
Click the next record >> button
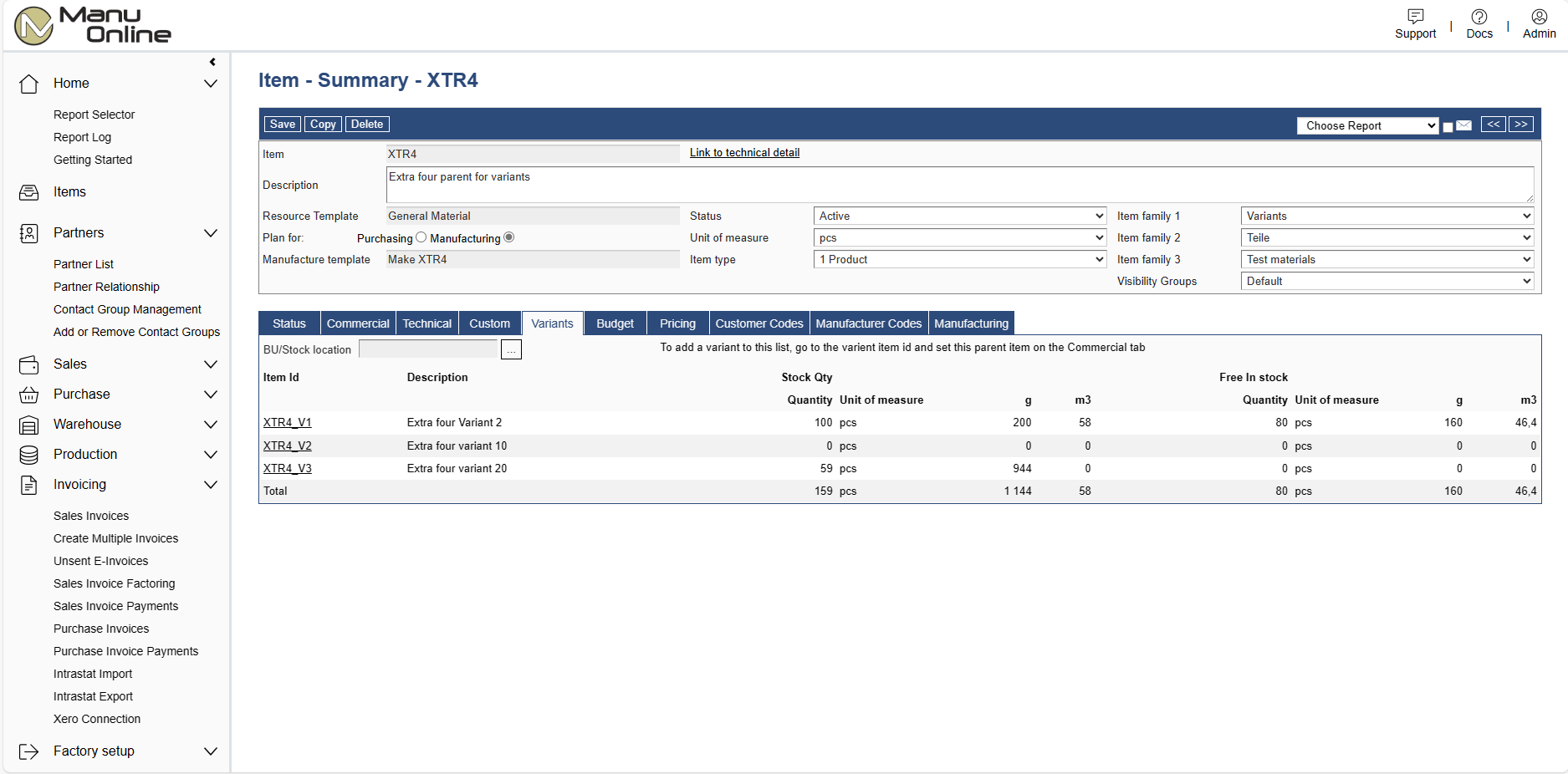(x=1520, y=124)
